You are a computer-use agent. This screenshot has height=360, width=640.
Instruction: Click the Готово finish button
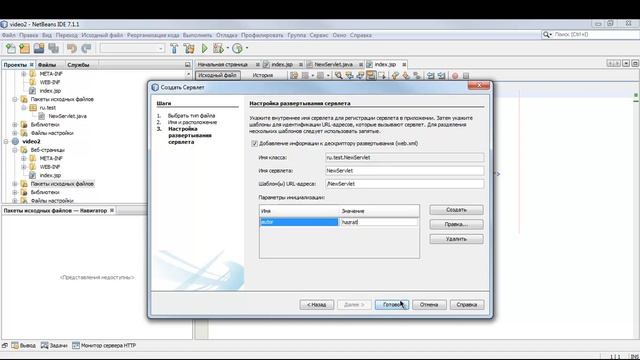392,304
